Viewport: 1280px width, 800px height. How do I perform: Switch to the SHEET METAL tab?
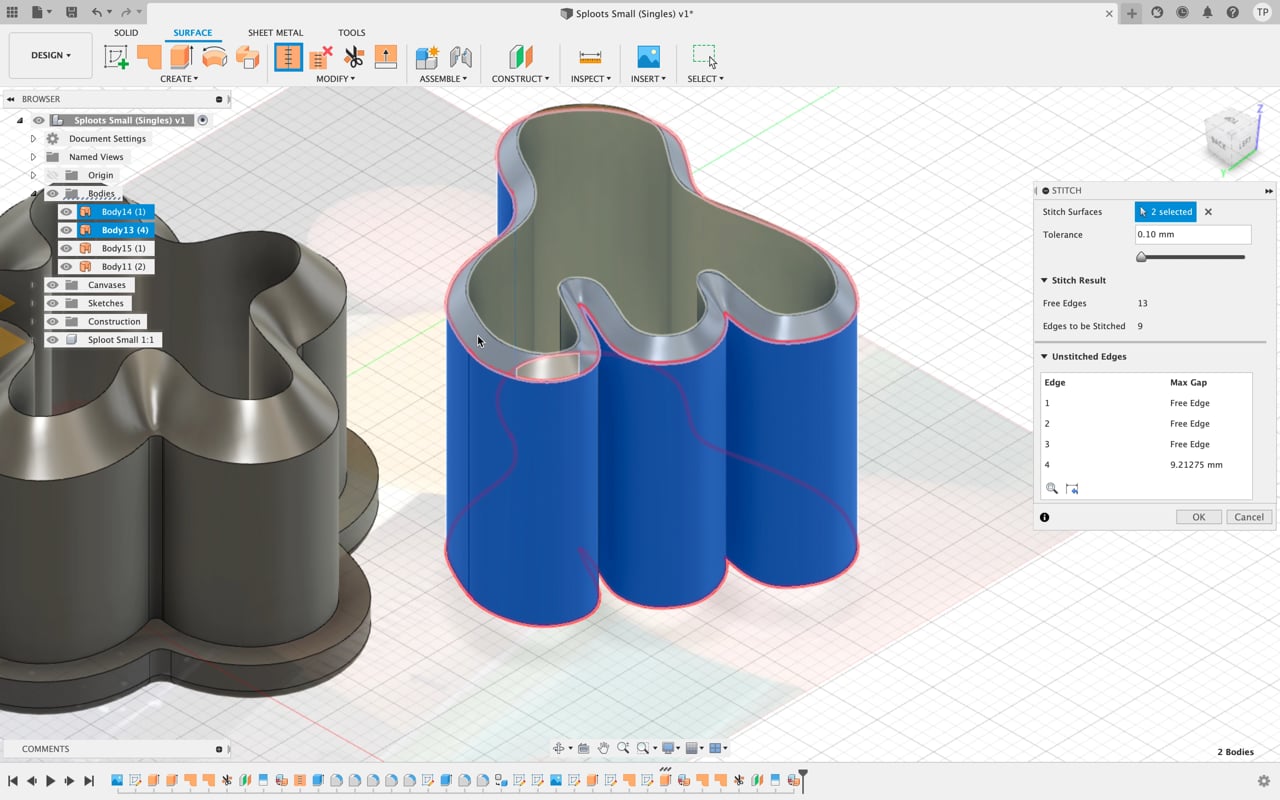tap(275, 33)
